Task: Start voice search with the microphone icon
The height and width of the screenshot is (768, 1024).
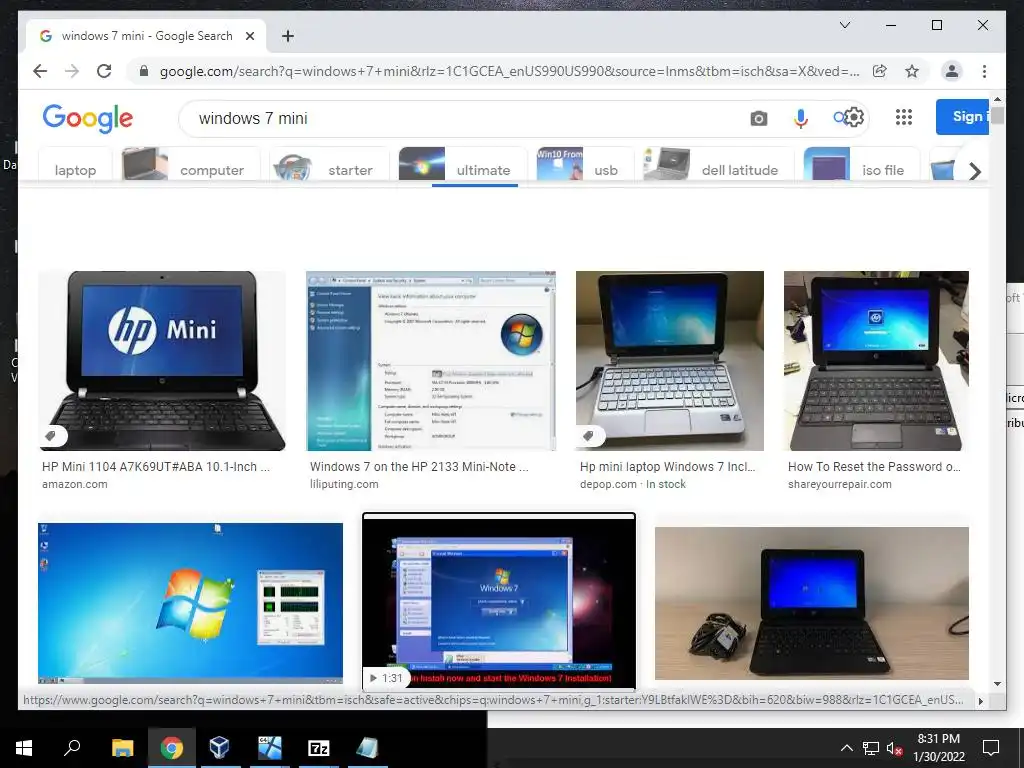Action: (801, 118)
